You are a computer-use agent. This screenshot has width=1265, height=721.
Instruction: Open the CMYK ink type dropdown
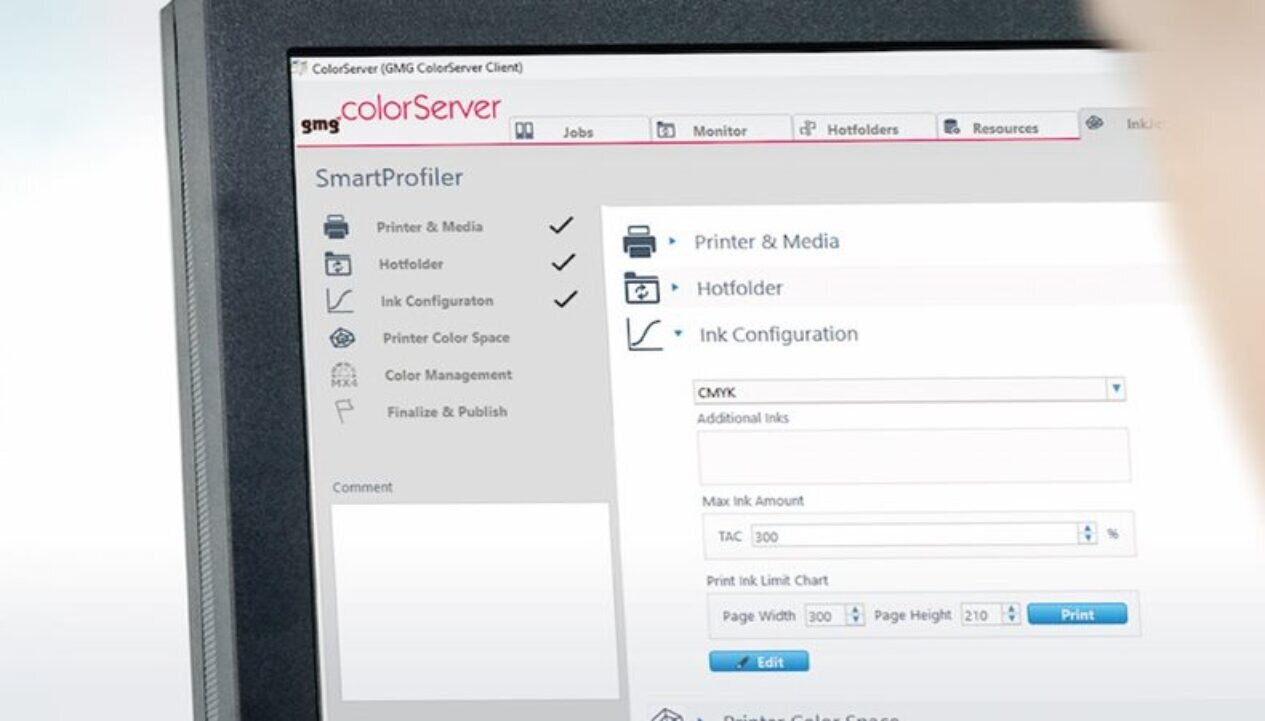click(x=1116, y=389)
